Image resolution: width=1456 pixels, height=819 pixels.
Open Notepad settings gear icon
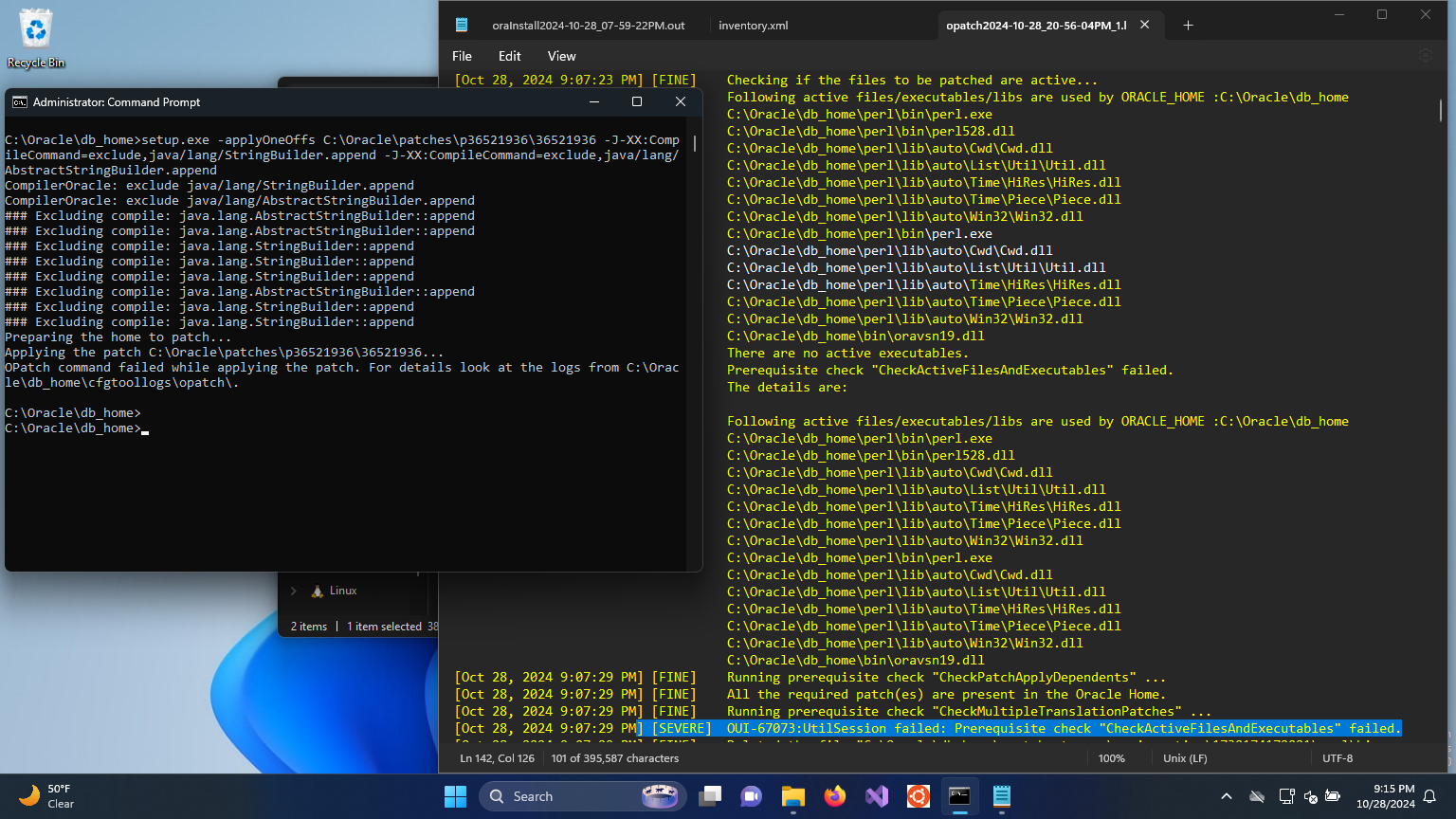pos(1425,56)
